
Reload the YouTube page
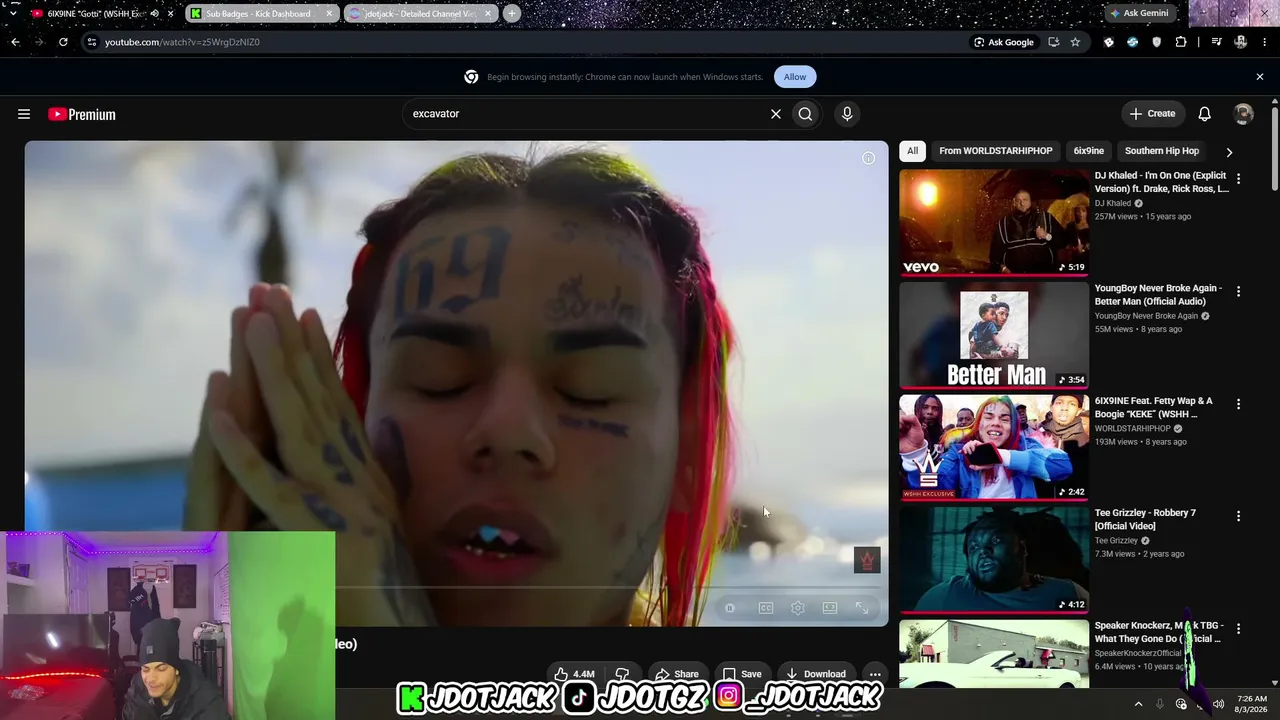click(x=63, y=42)
